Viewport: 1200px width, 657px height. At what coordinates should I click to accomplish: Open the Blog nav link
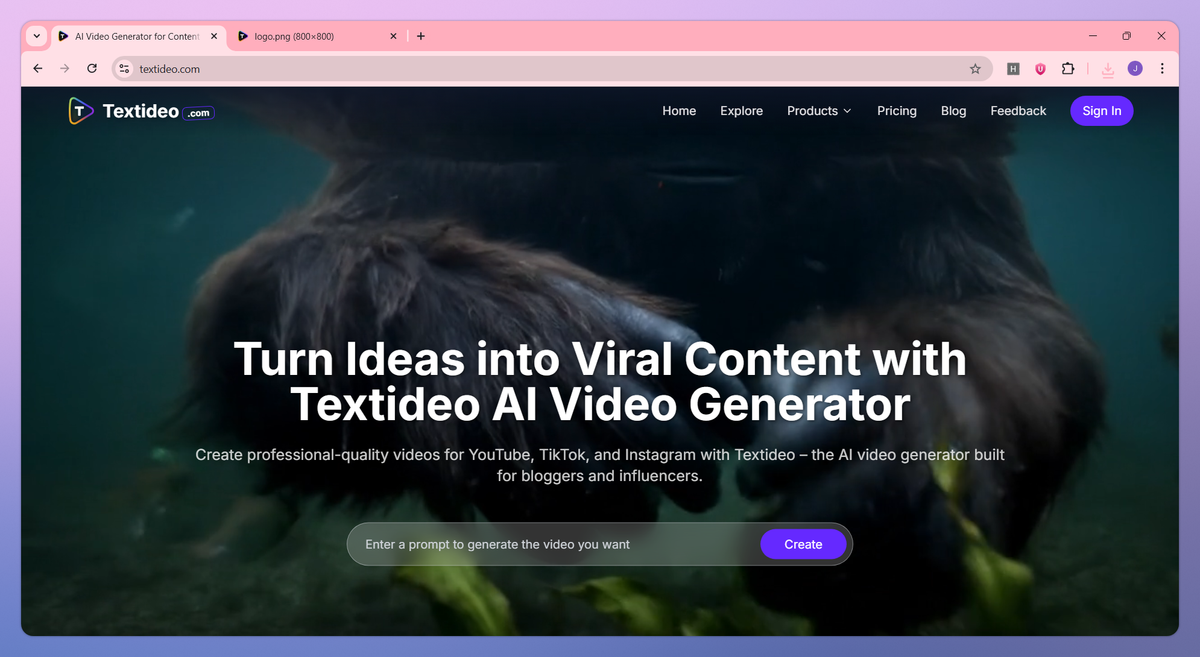point(953,111)
